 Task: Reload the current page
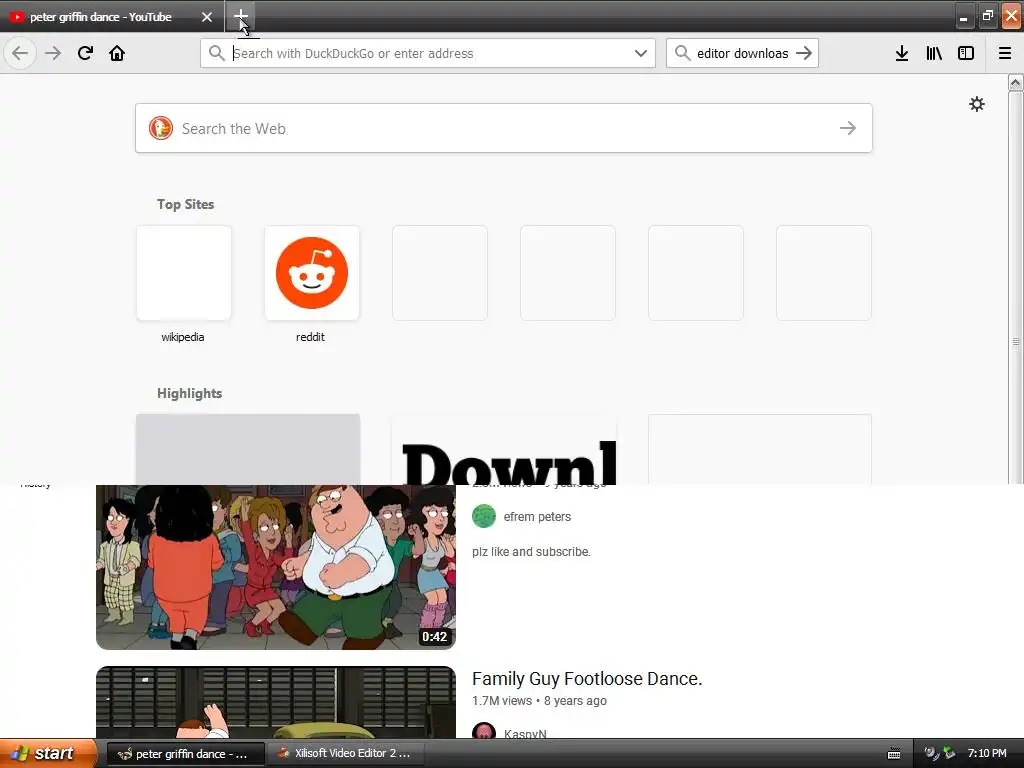click(85, 53)
